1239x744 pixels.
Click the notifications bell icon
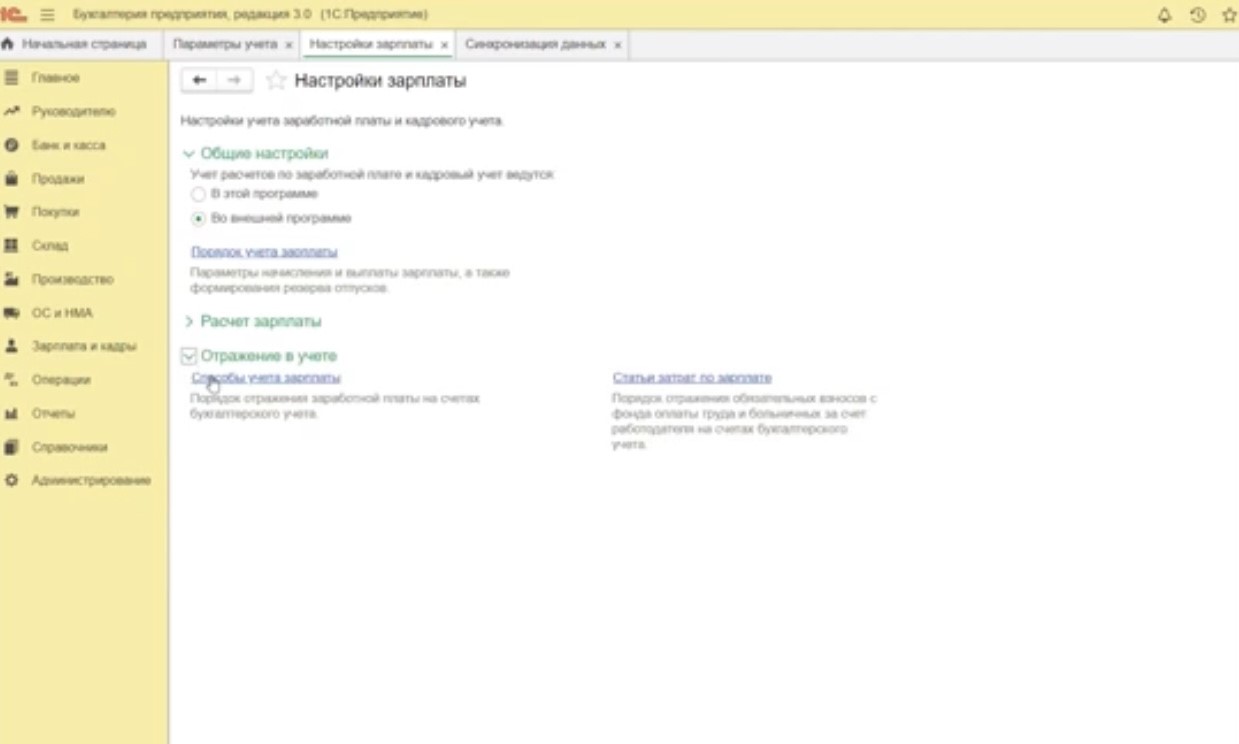[1164, 15]
